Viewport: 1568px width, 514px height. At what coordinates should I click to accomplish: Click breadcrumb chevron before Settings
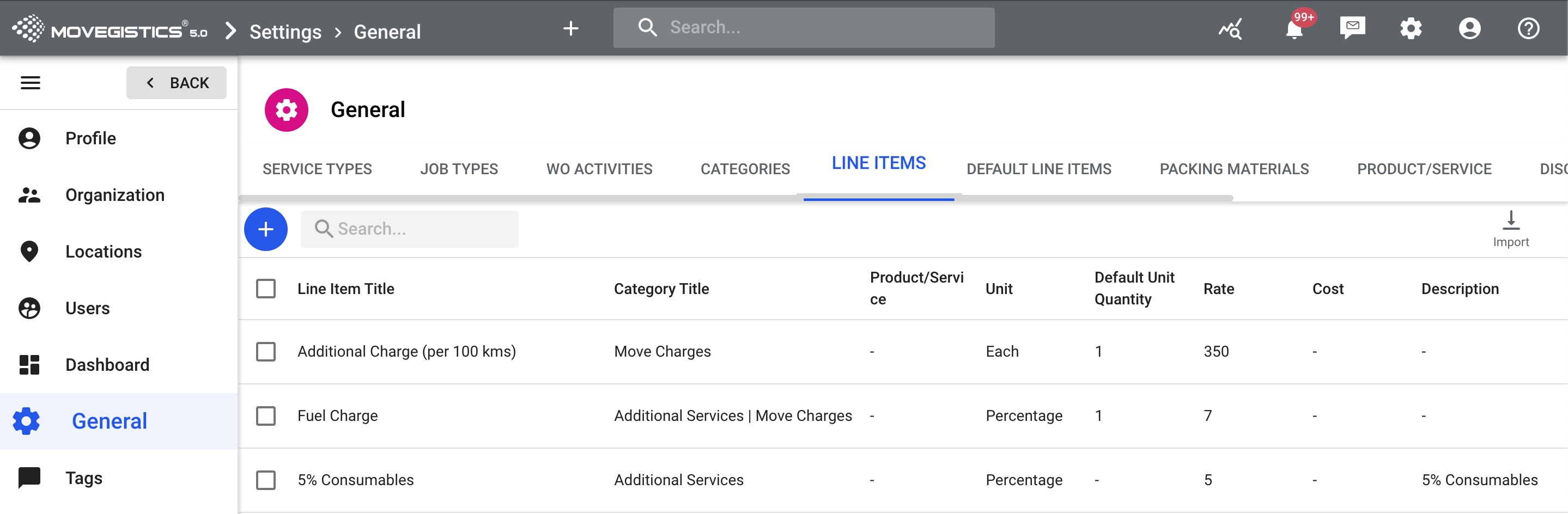(230, 31)
